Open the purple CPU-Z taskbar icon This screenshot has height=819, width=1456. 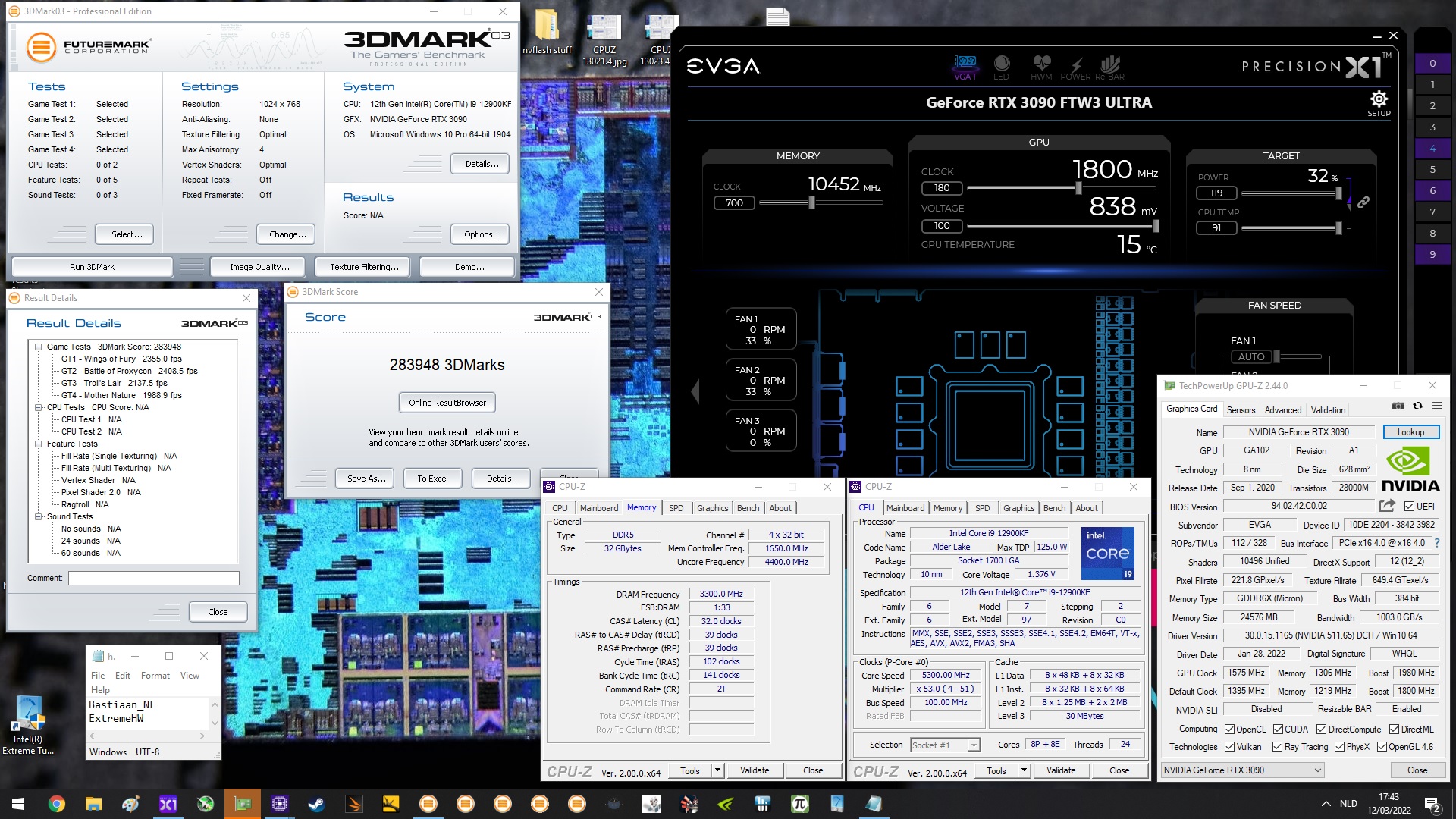(279, 804)
